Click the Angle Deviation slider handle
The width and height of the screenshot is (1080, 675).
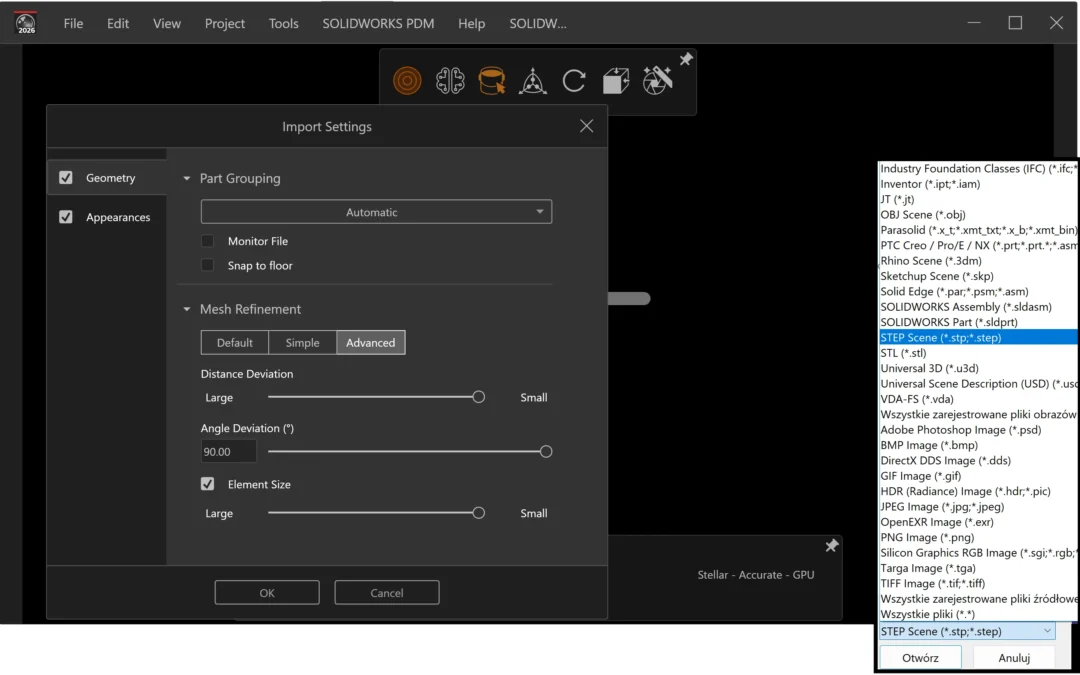pyautogui.click(x=546, y=452)
